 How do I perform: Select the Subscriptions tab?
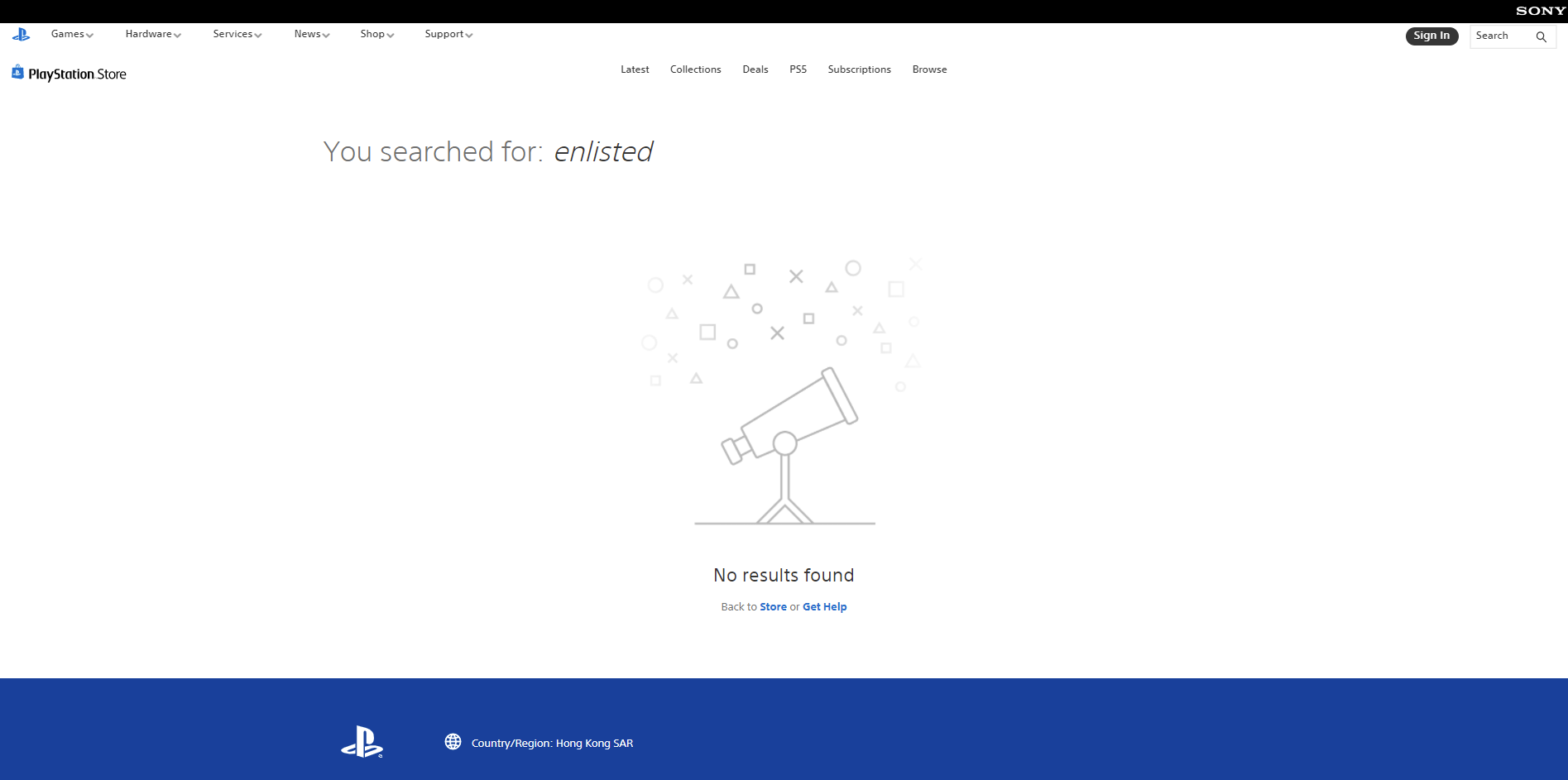(859, 69)
